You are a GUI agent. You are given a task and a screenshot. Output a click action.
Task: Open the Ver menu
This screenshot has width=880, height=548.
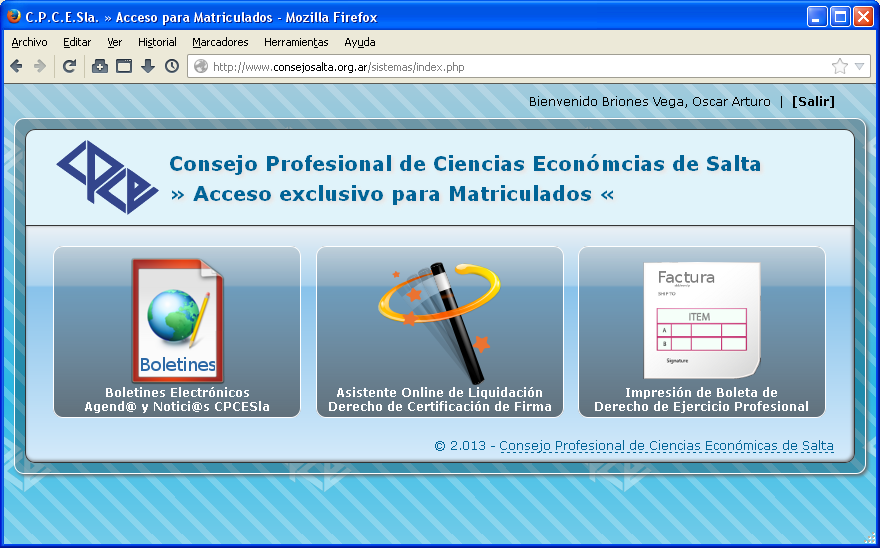point(114,42)
